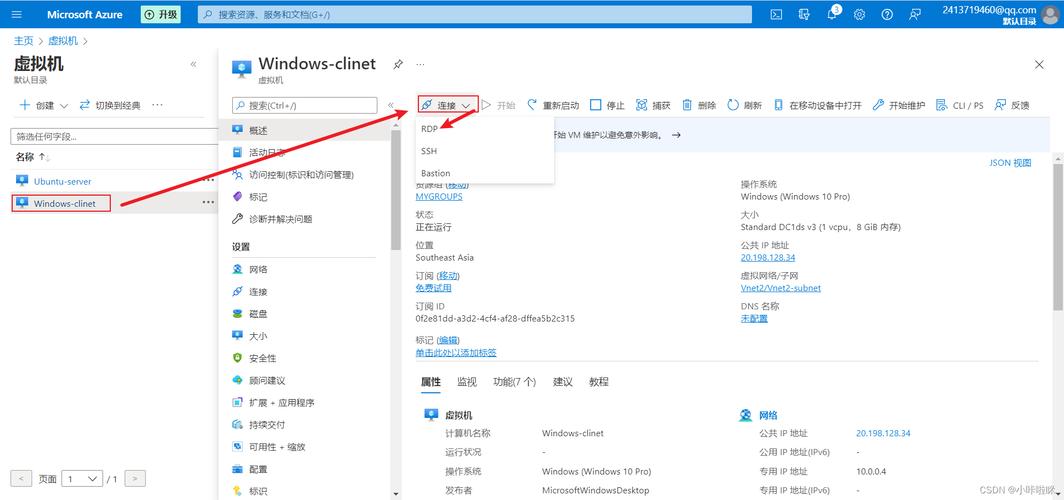
Task: Open the 连接 dropdown button
Action: (448, 105)
